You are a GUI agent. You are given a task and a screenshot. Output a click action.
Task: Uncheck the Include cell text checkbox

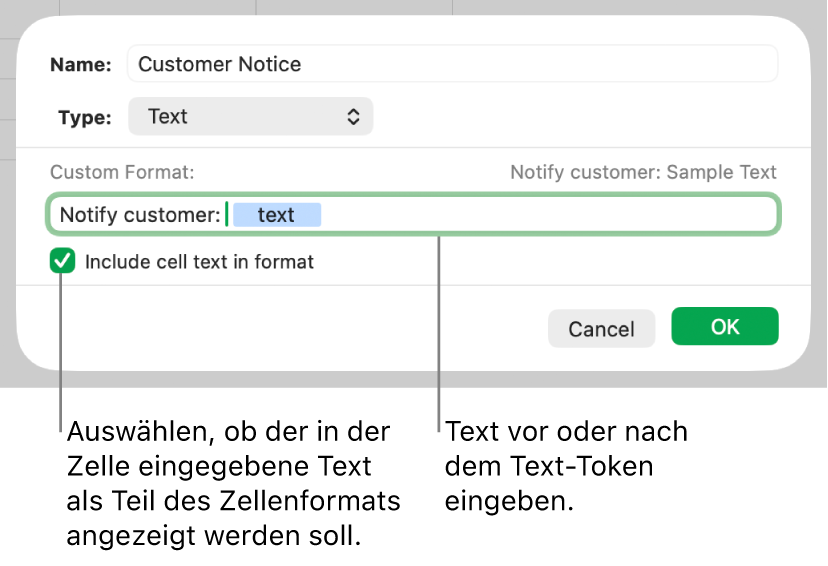pos(63,262)
